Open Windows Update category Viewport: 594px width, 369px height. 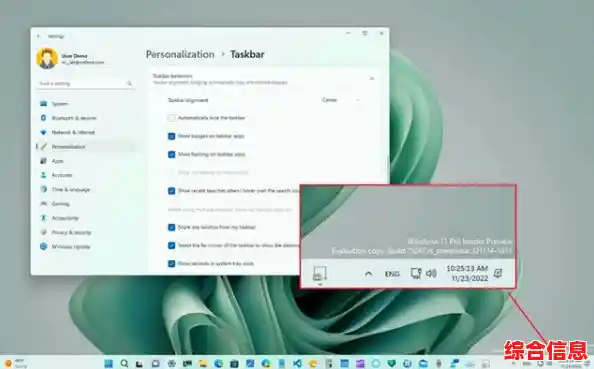point(85,247)
